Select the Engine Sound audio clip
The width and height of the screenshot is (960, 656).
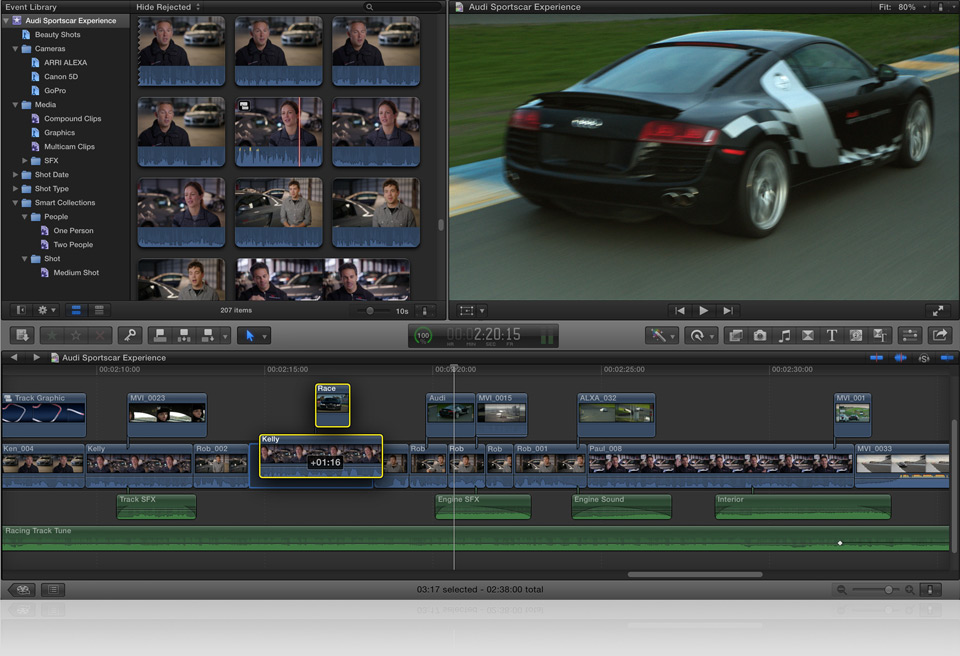pos(621,507)
